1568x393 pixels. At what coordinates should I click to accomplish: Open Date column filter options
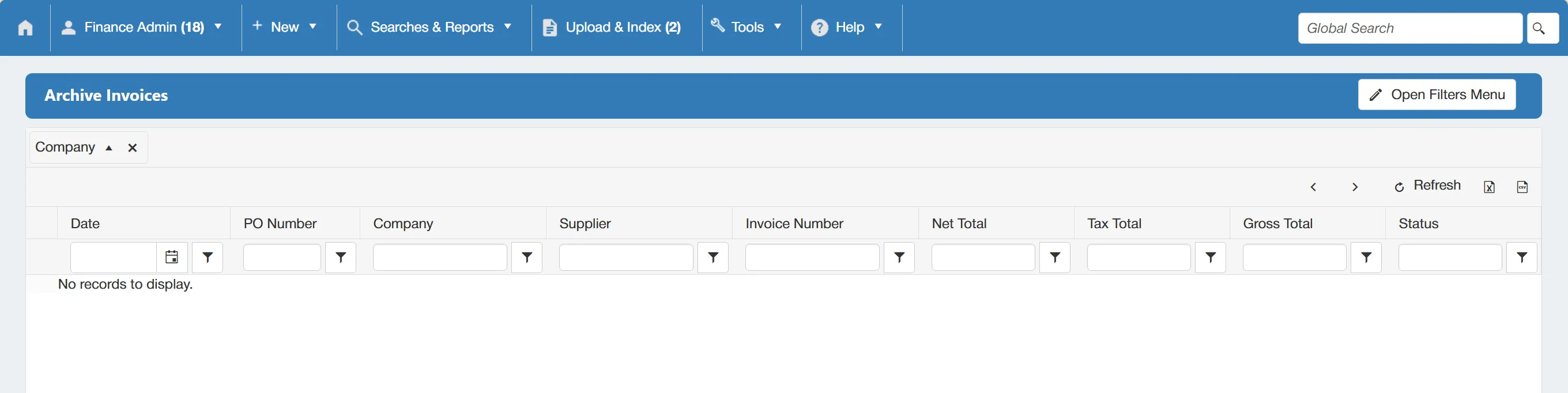click(208, 258)
